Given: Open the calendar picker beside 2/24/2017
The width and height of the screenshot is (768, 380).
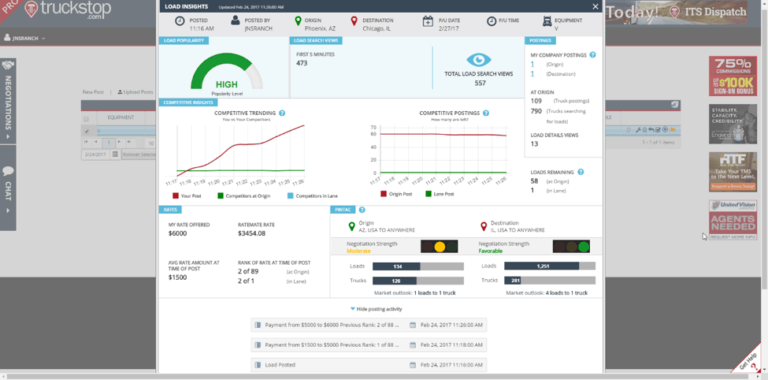Looking at the screenshot, I should click(115, 154).
